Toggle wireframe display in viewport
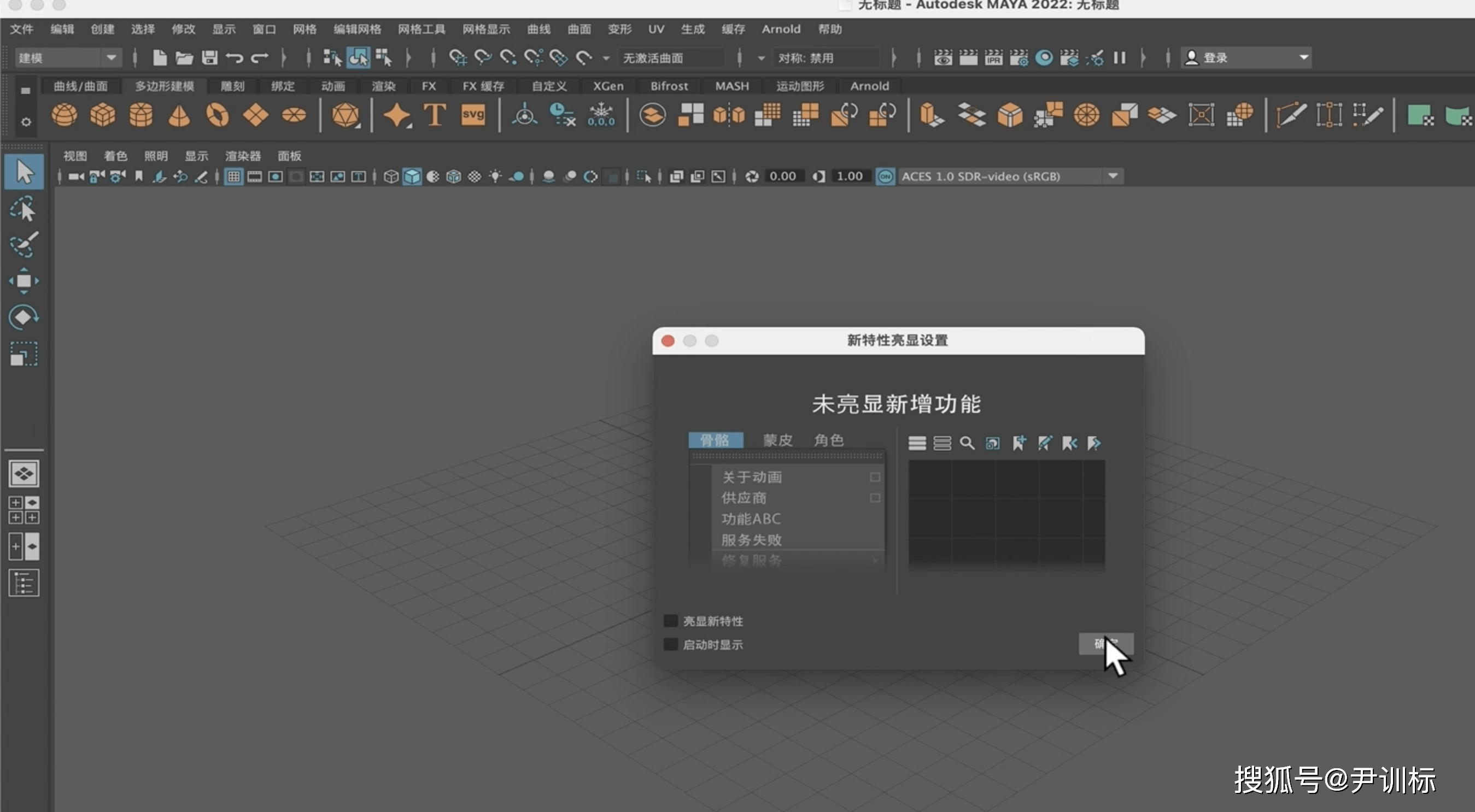This screenshot has height=812, width=1475. tap(390, 177)
